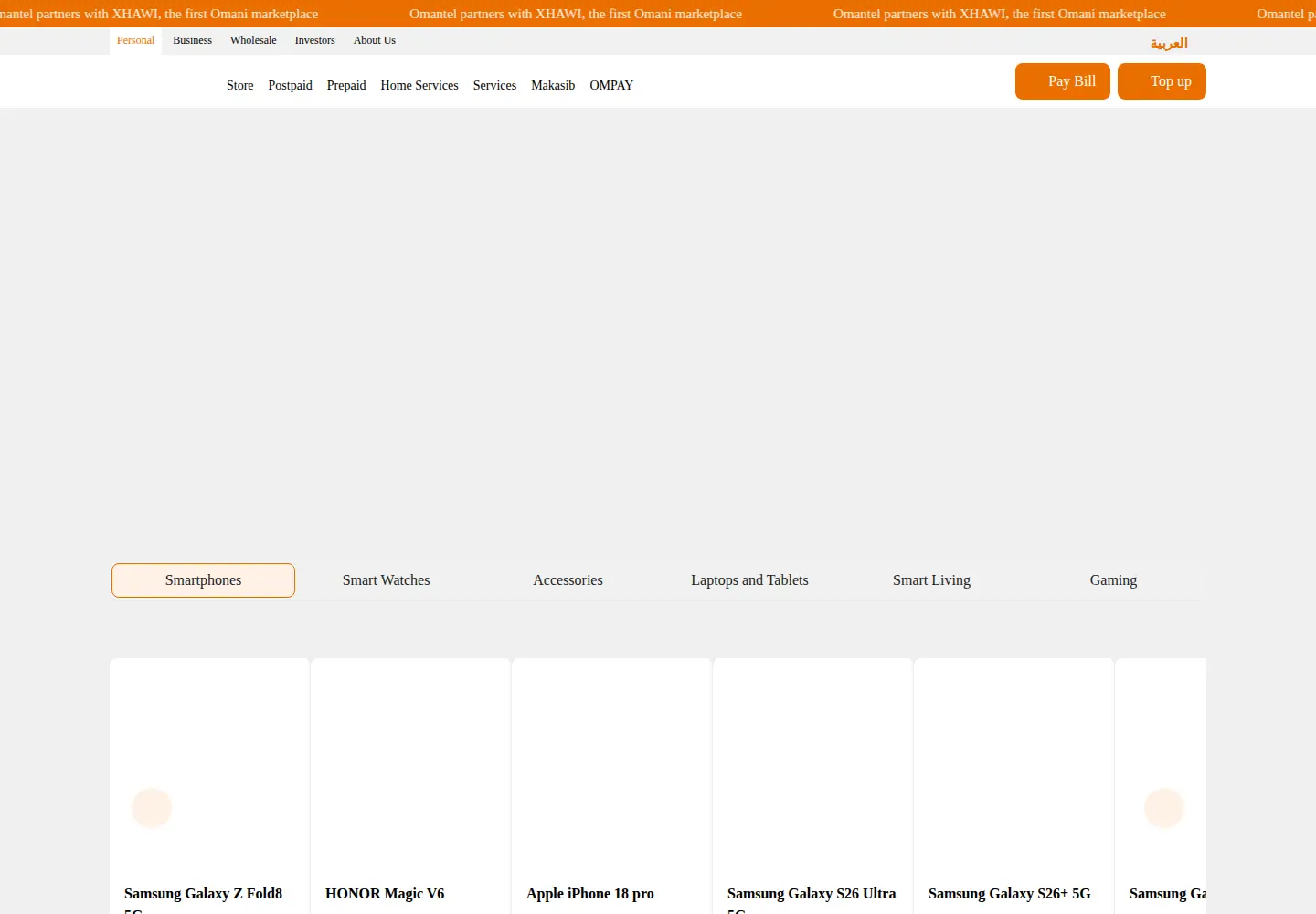Open the Services menu
1316x914 pixels.
(x=494, y=85)
